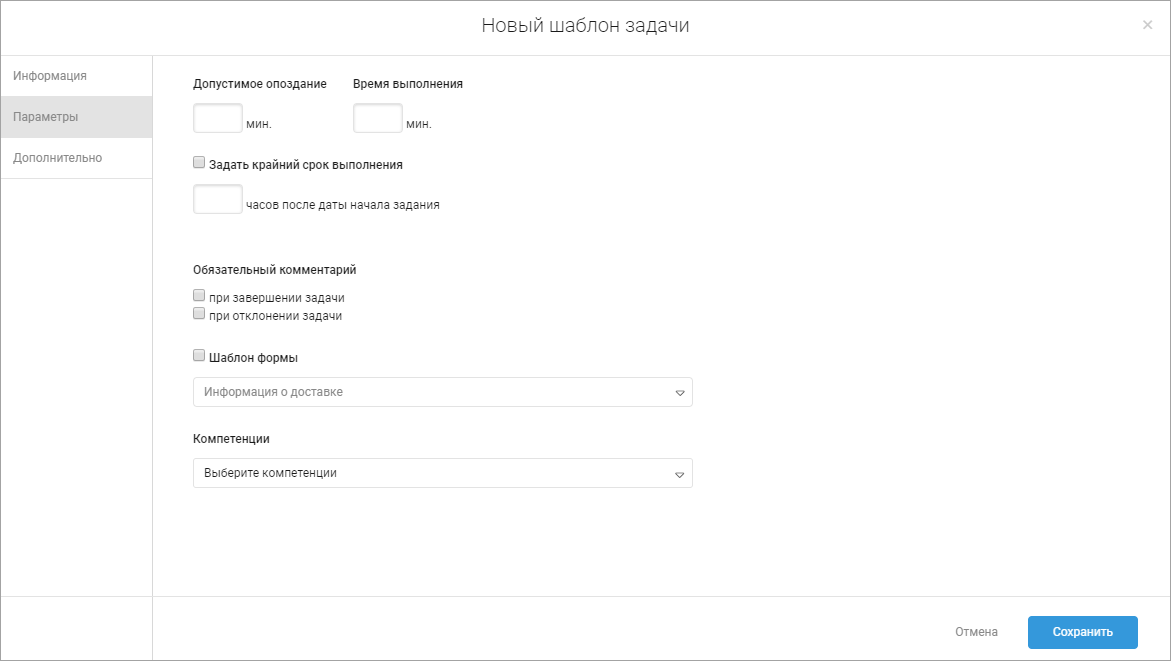Open the Дополнительно tab
Image resolution: width=1171 pixels, height=661 pixels.
(58, 158)
